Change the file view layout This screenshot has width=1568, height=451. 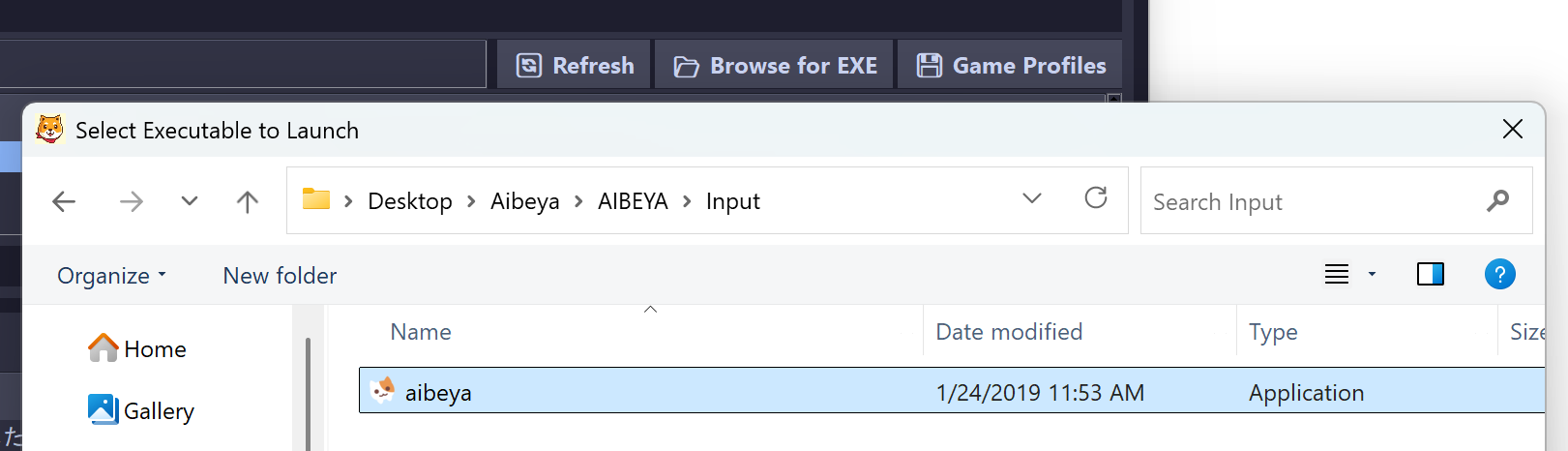pyautogui.click(x=1337, y=275)
